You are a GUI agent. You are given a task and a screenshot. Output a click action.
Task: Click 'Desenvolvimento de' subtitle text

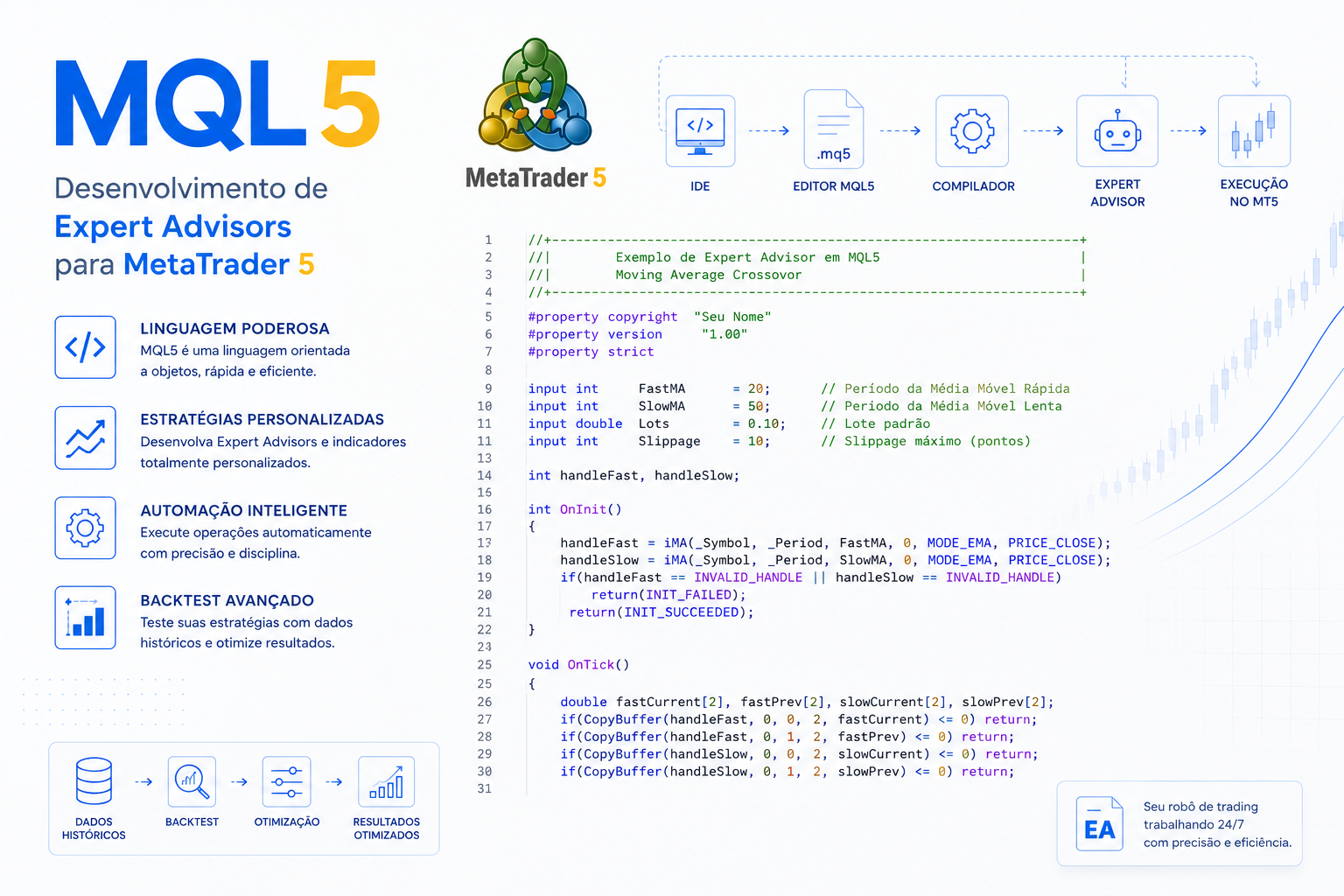point(192,188)
